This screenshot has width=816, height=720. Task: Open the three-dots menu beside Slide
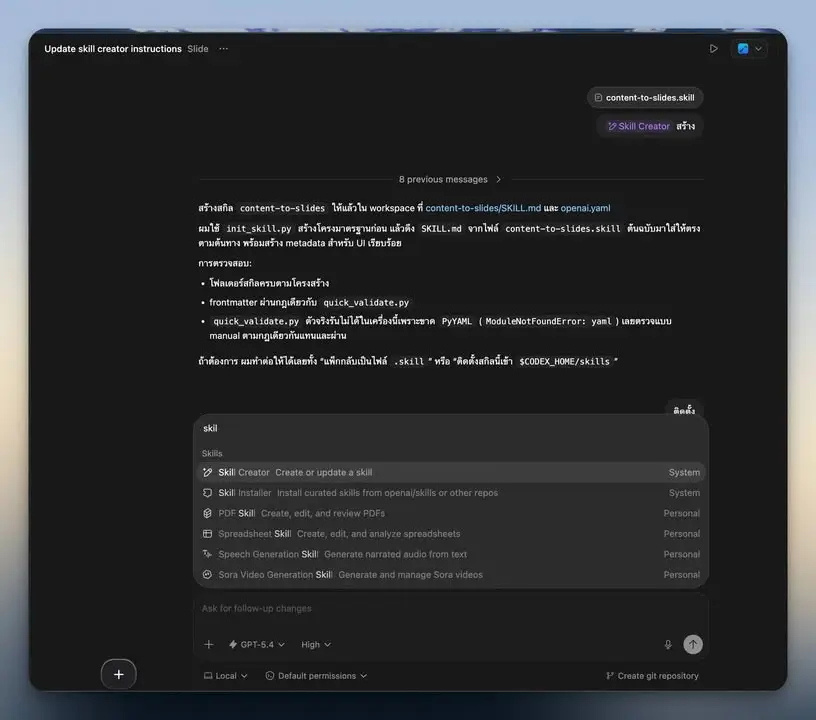point(223,48)
